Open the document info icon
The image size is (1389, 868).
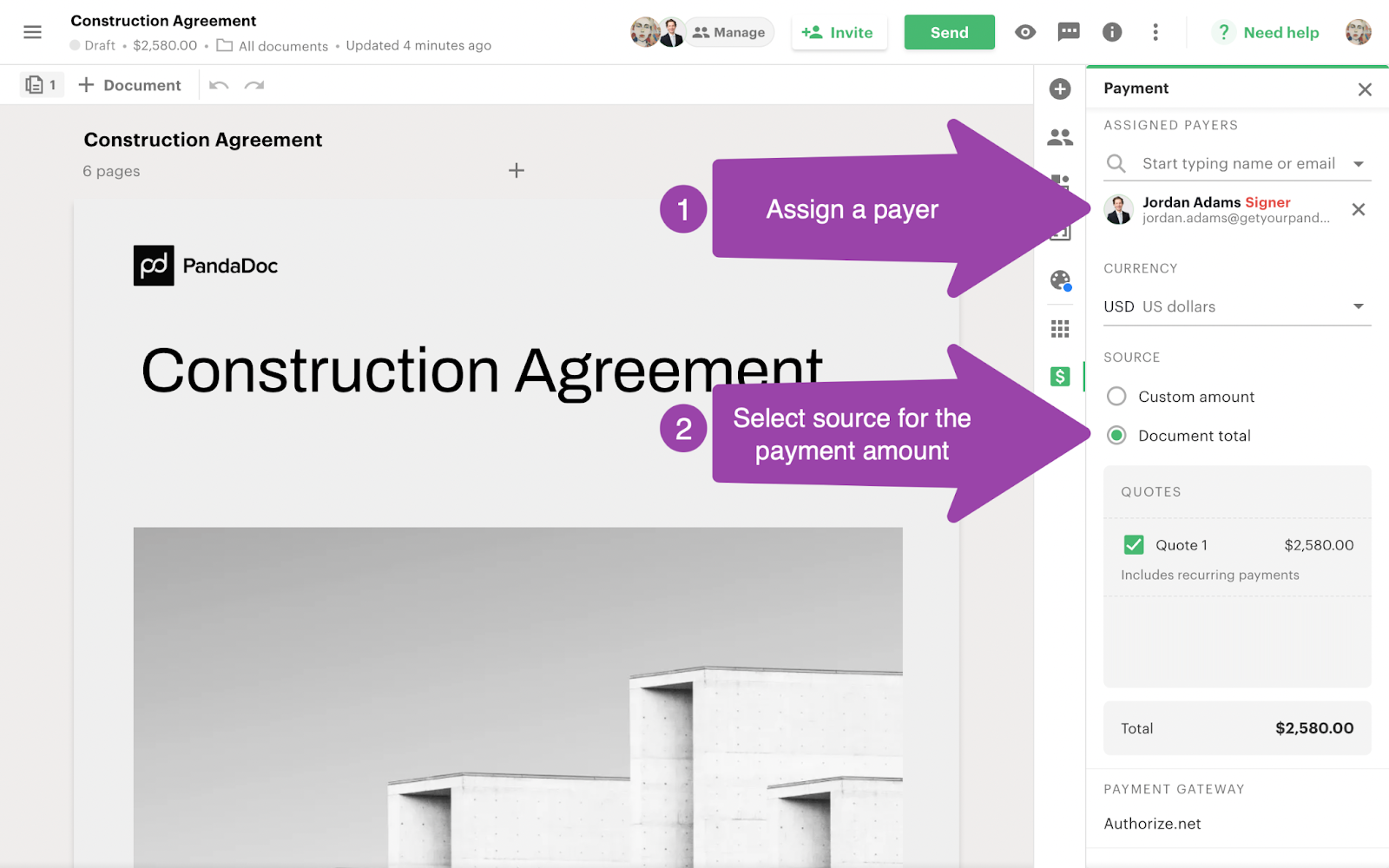pyautogui.click(x=1112, y=33)
